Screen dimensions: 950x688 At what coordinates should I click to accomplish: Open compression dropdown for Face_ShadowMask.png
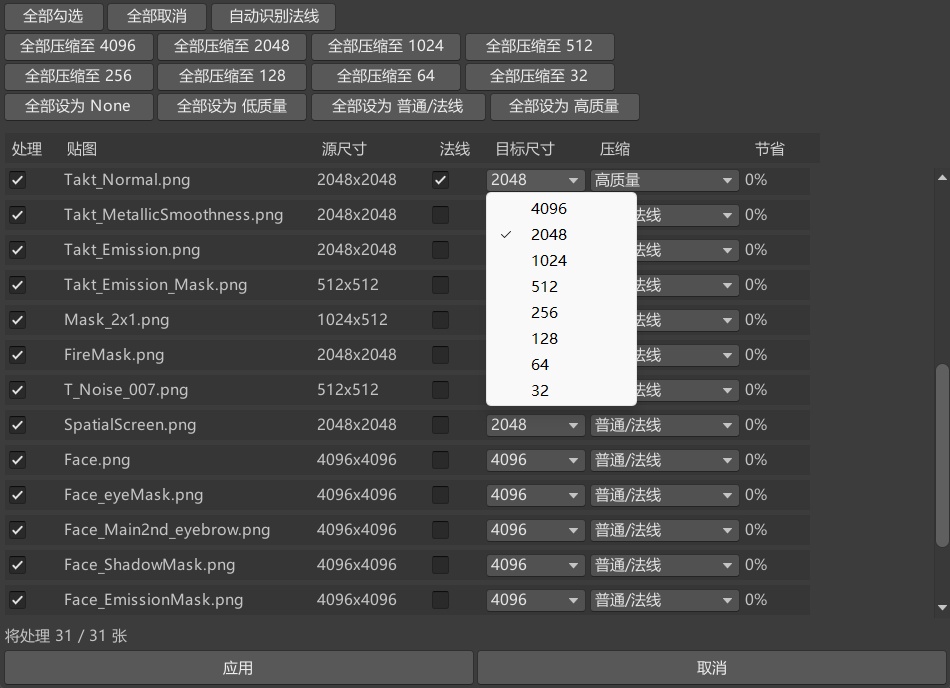[x=665, y=565]
